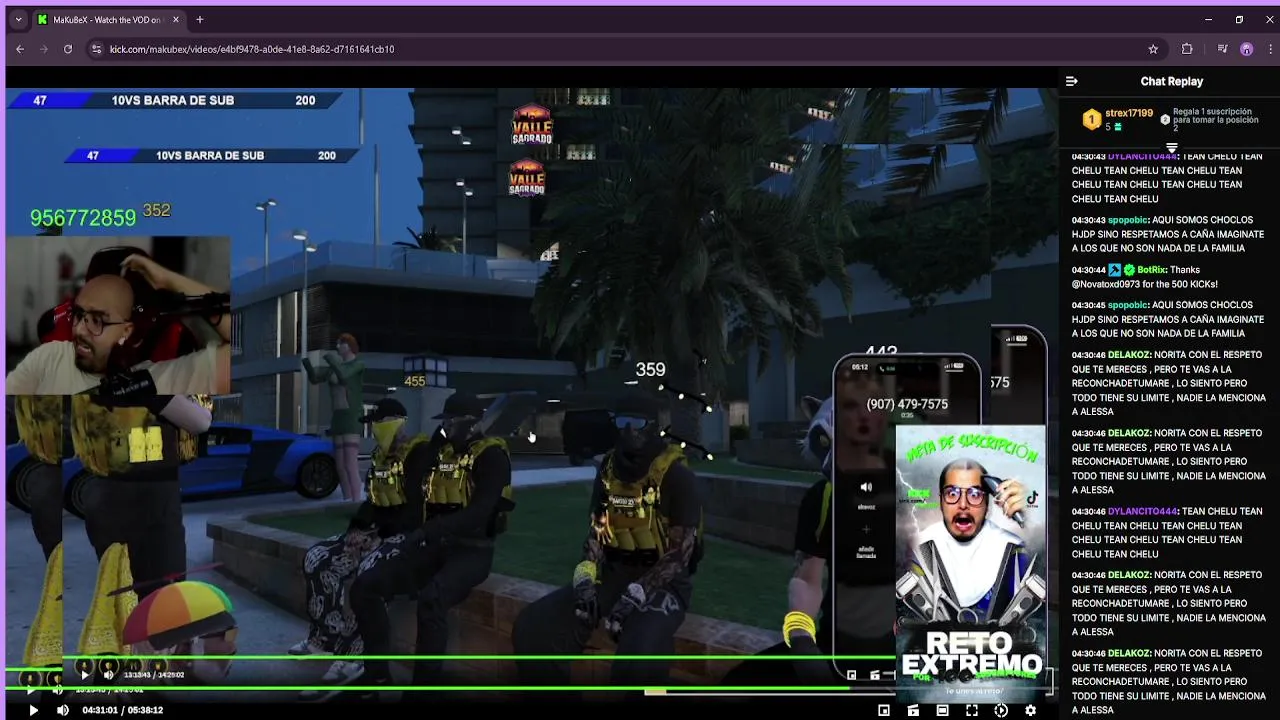1280x720 pixels.
Task: Open the playback speed control icon
Action: [x=1001, y=710]
